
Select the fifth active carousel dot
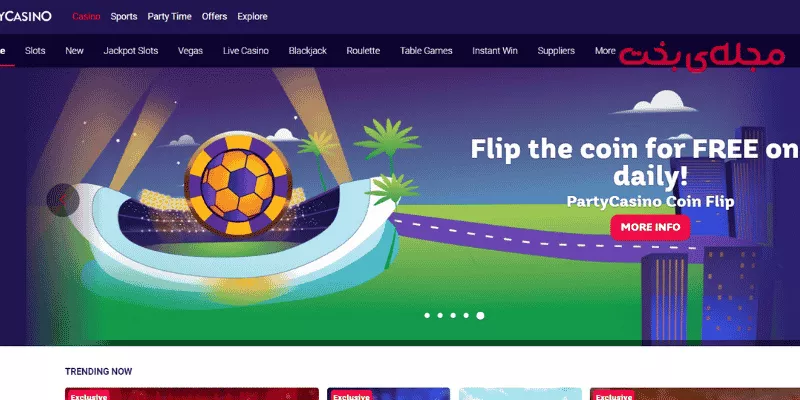pyautogui.click(x=480, y=315)
